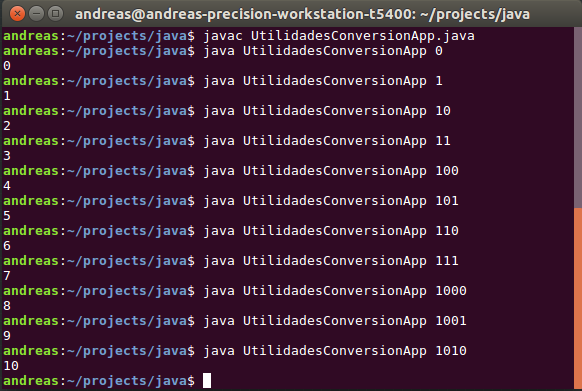The height and width of the screenshot is (391, 582).
Task: Click the command with argument 1010
Action: click(335, 351)
